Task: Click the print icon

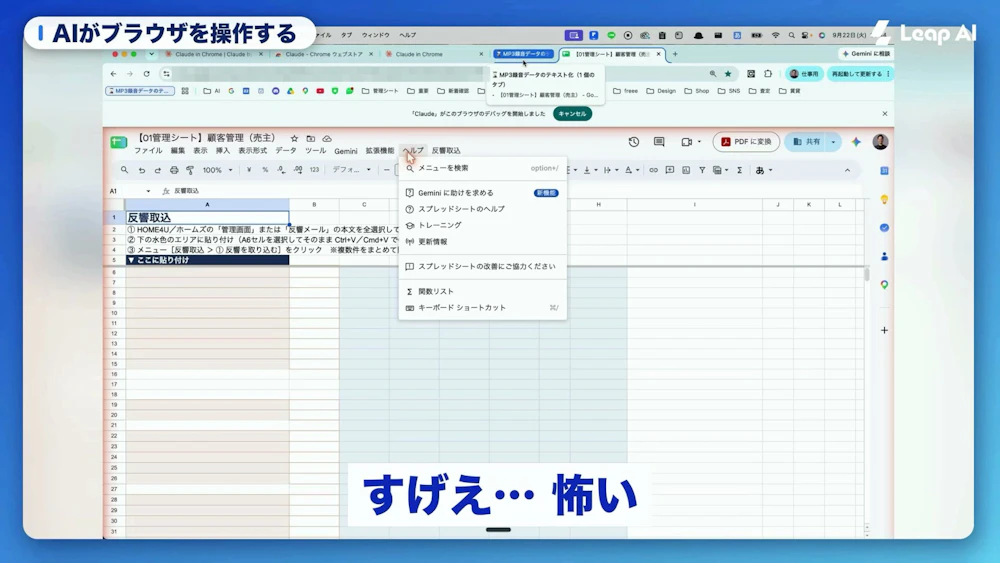Action: point(174,170)
